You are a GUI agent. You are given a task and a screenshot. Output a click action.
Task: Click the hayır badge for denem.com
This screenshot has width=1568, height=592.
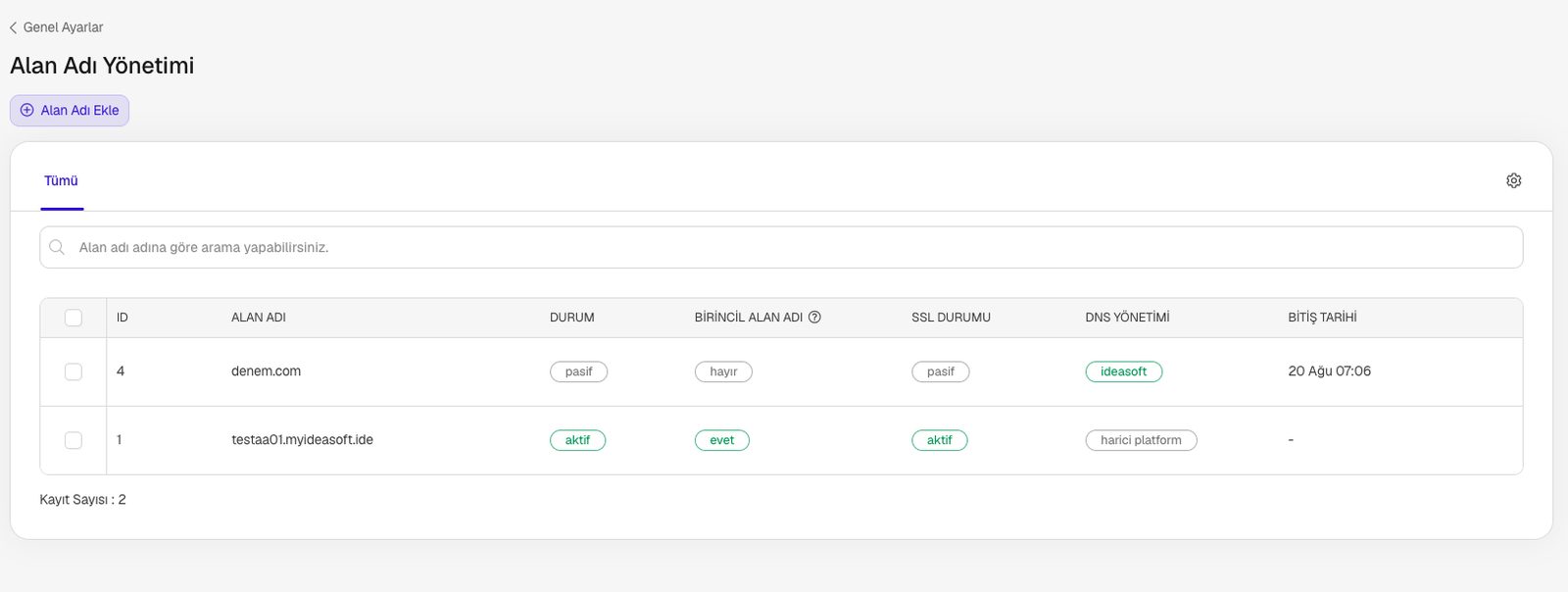pyautogui.click(x=723, y=371)
